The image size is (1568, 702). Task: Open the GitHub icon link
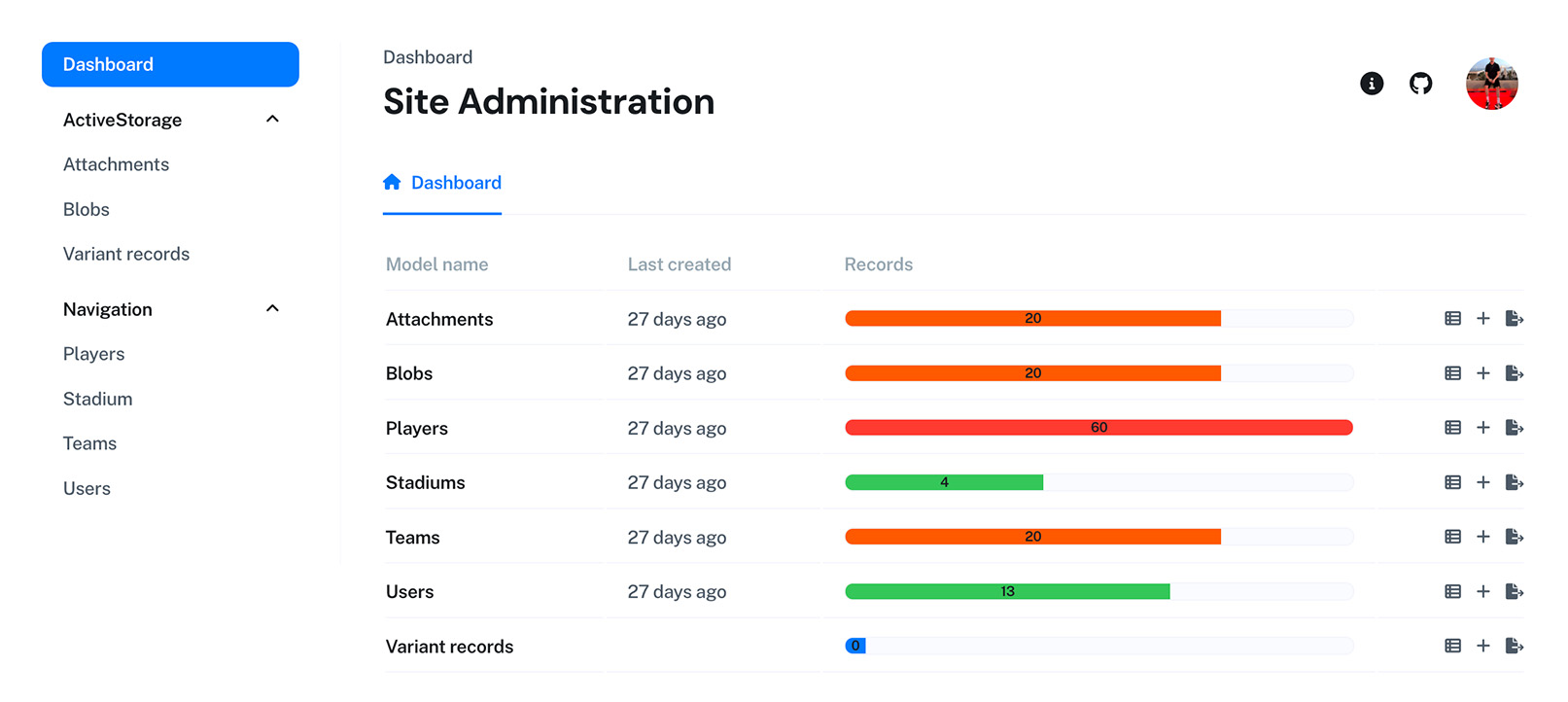tap(1420, 84)
